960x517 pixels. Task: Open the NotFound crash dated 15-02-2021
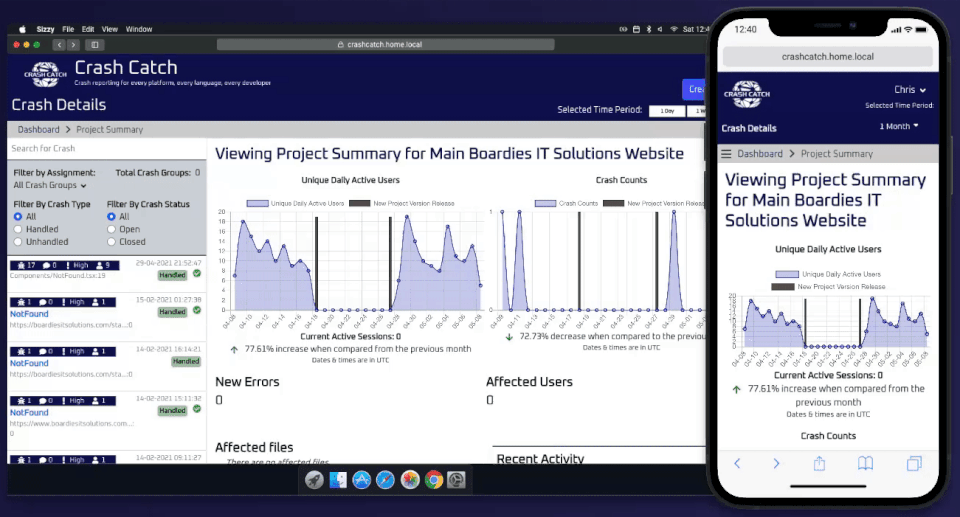(29, 314)
